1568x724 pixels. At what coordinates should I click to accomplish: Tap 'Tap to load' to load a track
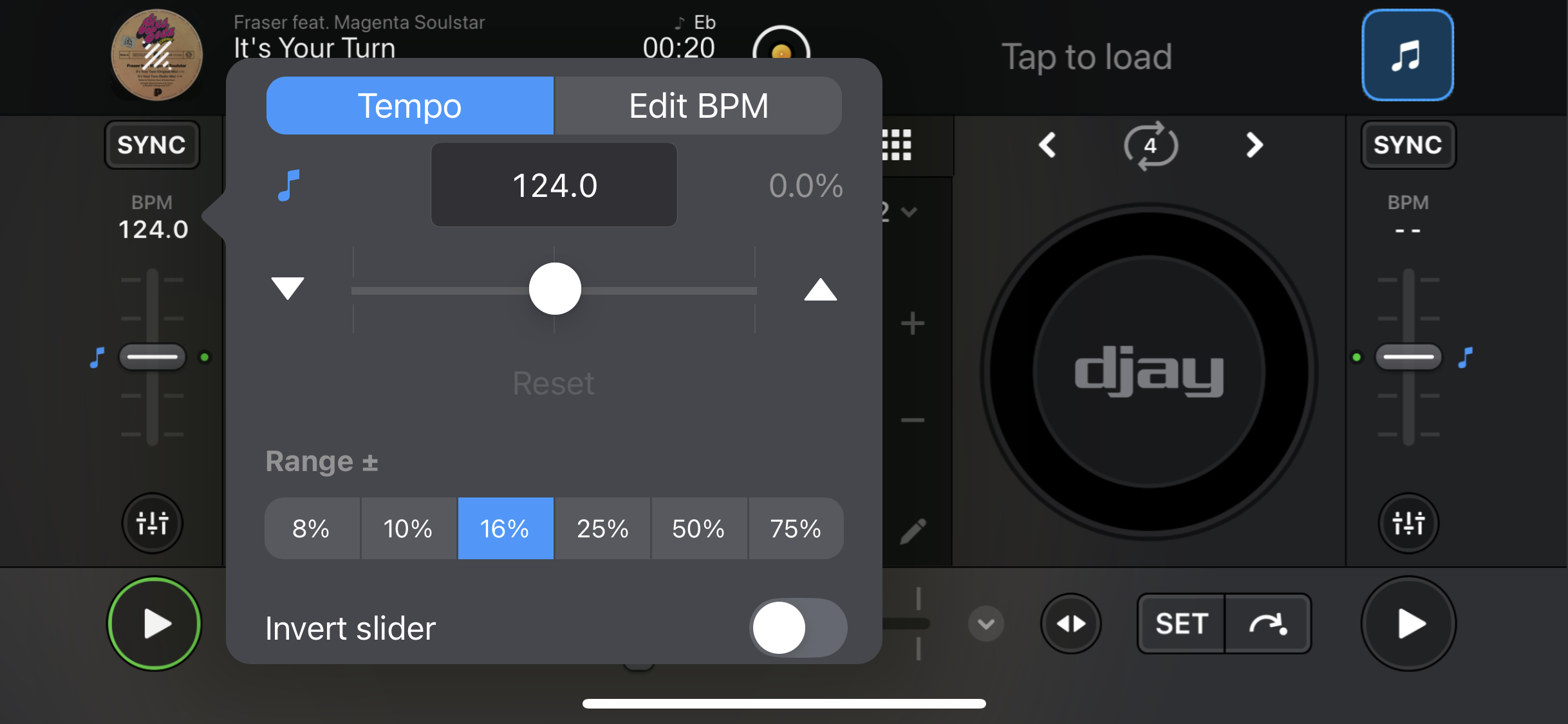(1087, 57)
